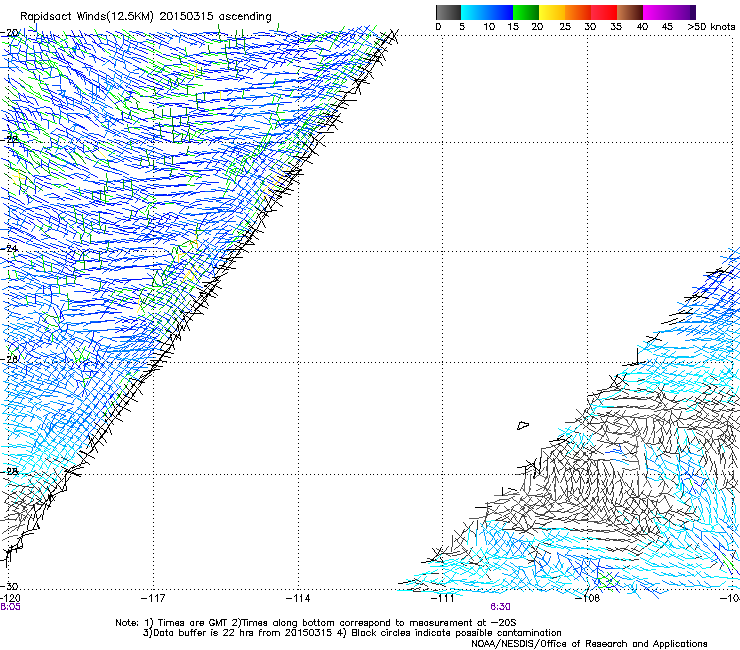Click the Rapidscat Winds 20150315 ascending title
Screen dimensions: 740x650
point(146,17)
